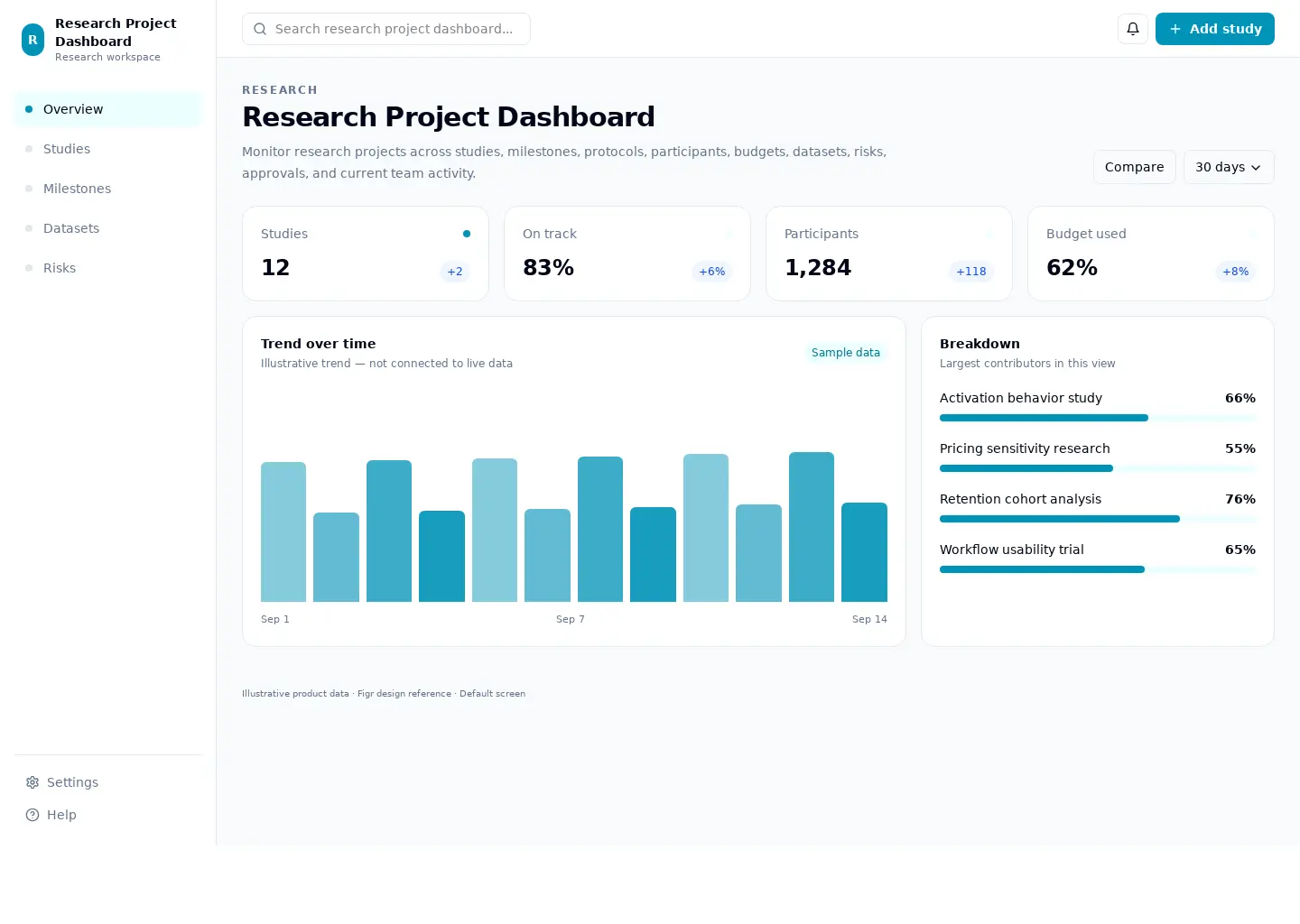The image size is (1300, 924).
Task: Click the Pricing sensitivity research progress bar
Action: point(1098,468)
